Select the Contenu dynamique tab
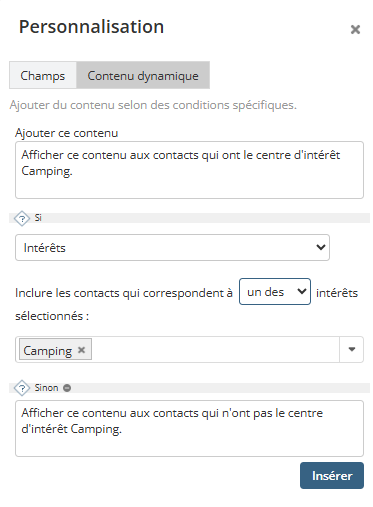Screen dimensions: 373x507 (x=143, y=75)
